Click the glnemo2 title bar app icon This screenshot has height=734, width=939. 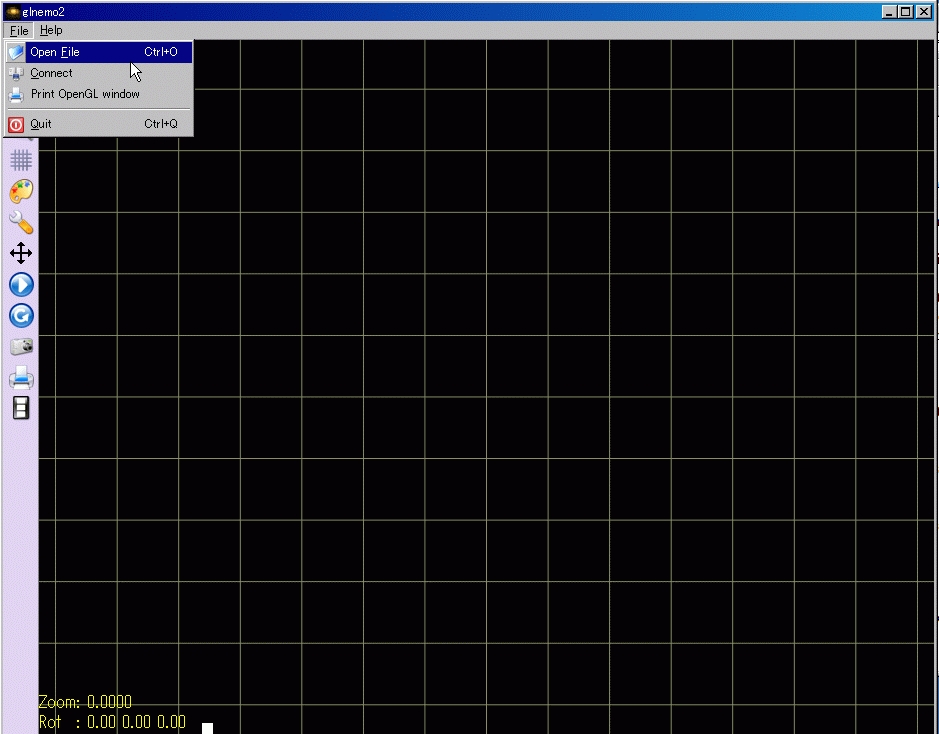click(13, 12)
